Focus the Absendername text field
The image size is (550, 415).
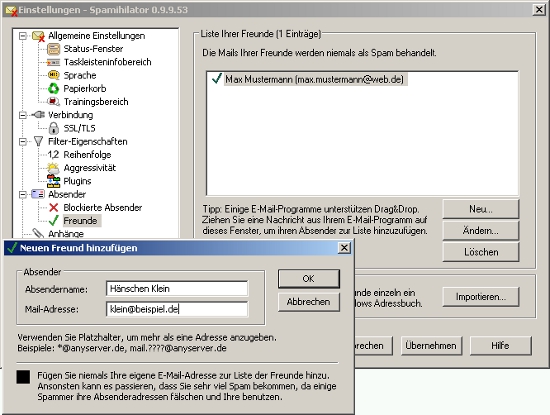(x=177, y=289)
